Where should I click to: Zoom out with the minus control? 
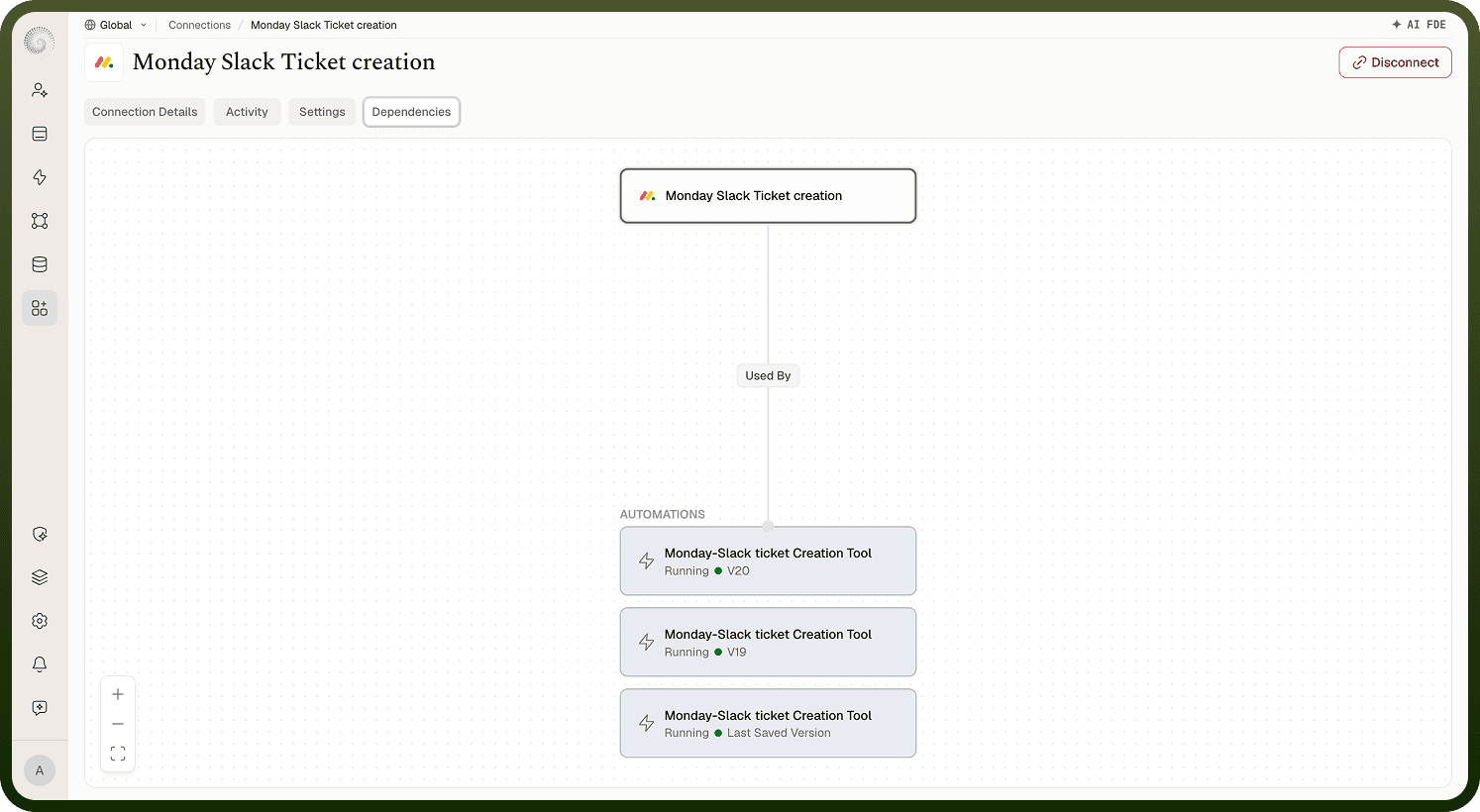[118, 724]
